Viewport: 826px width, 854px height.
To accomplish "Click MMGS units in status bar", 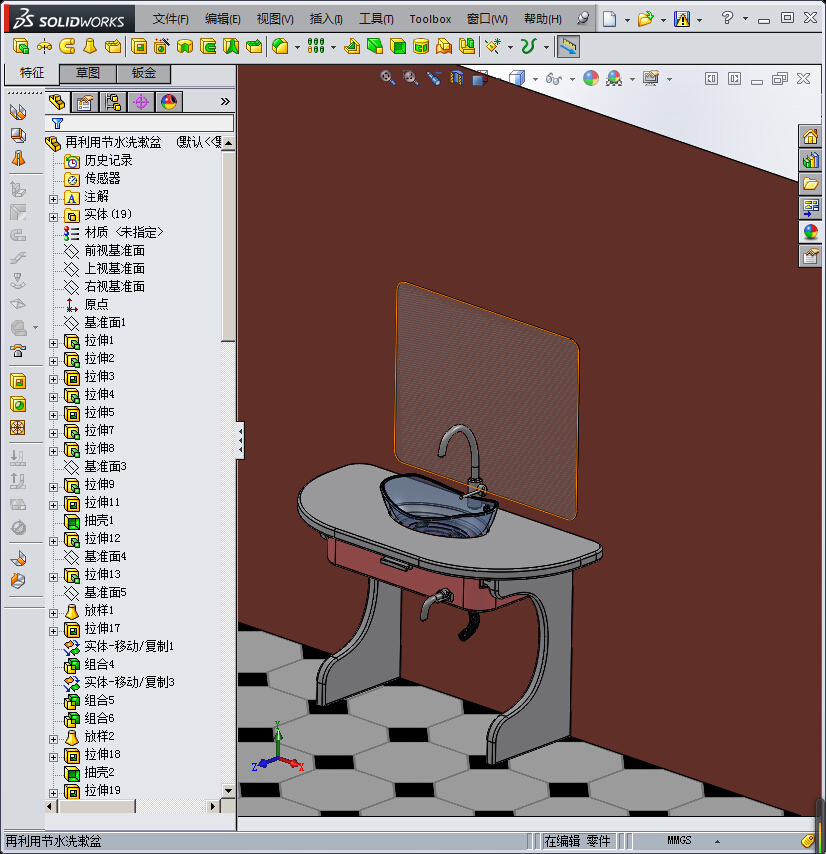I will click(679, 841).
